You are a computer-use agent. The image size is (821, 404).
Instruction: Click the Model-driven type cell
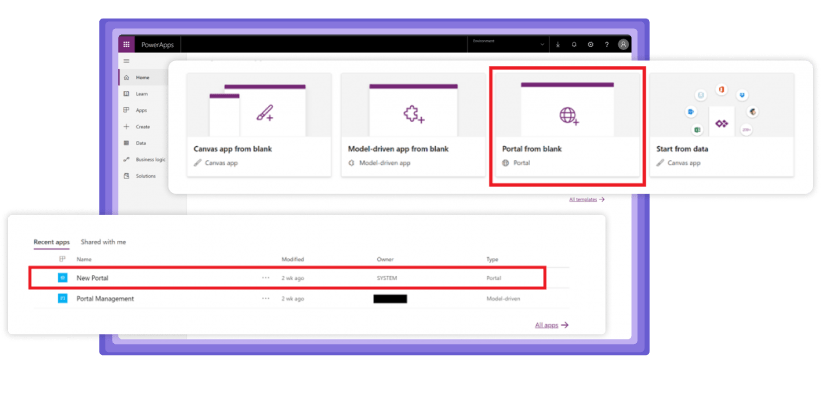click(503, 298)
